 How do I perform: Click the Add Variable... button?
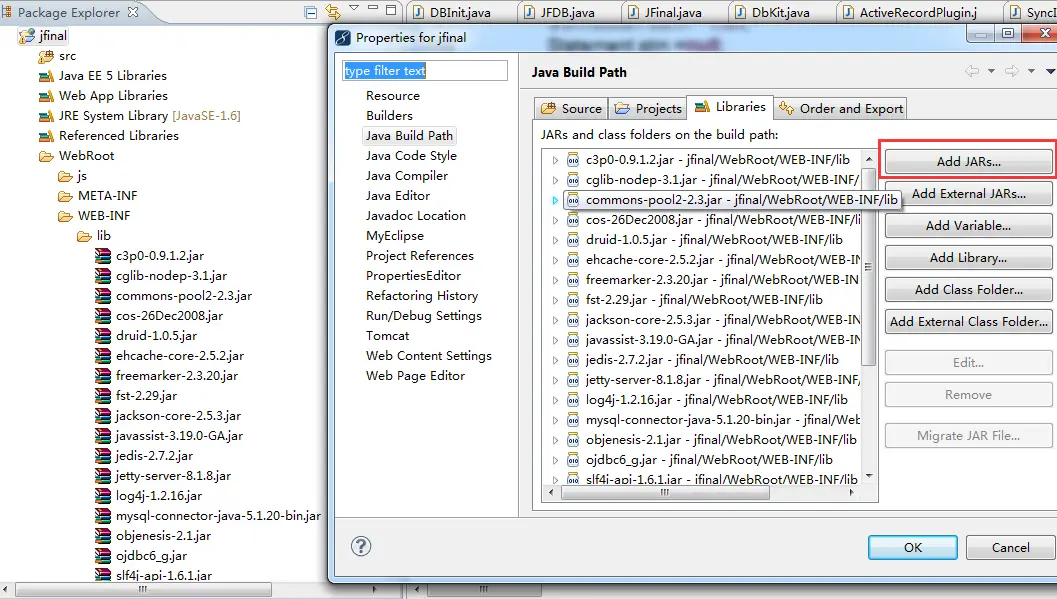coord(969,226)
